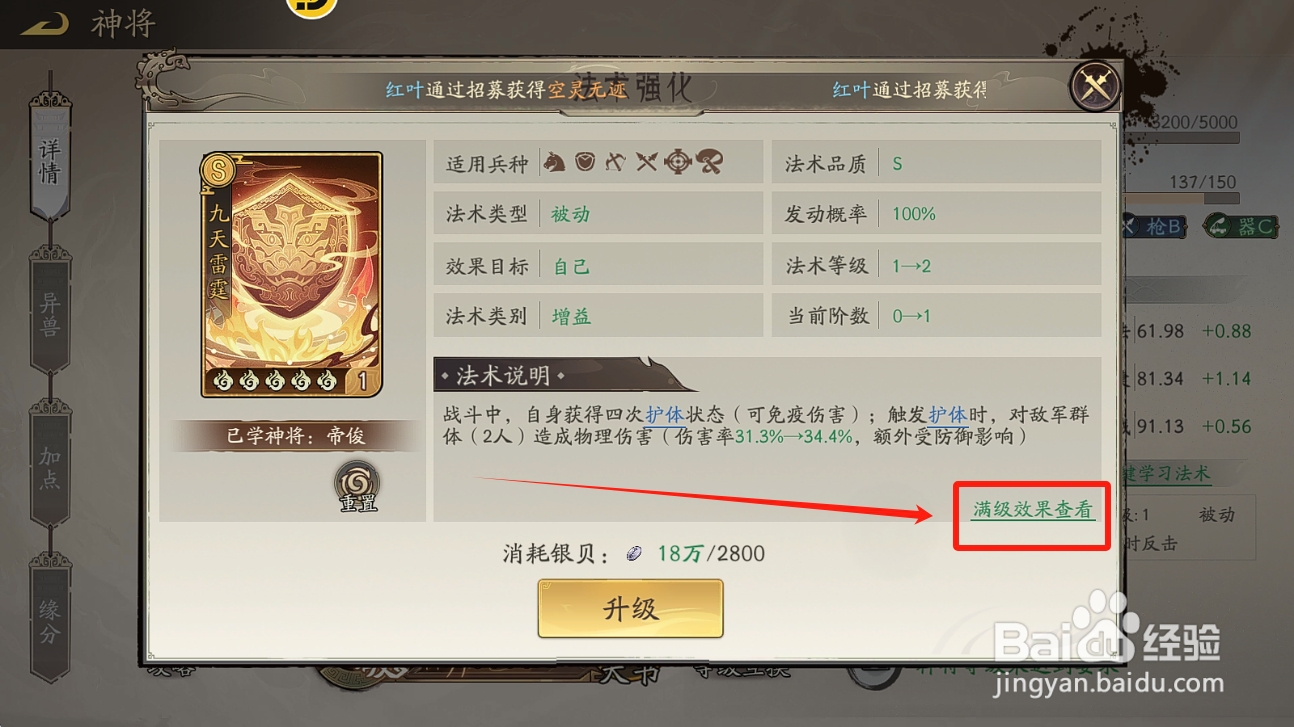
Task: Close the spell upgrade dialog
Action: (1095, 87)
